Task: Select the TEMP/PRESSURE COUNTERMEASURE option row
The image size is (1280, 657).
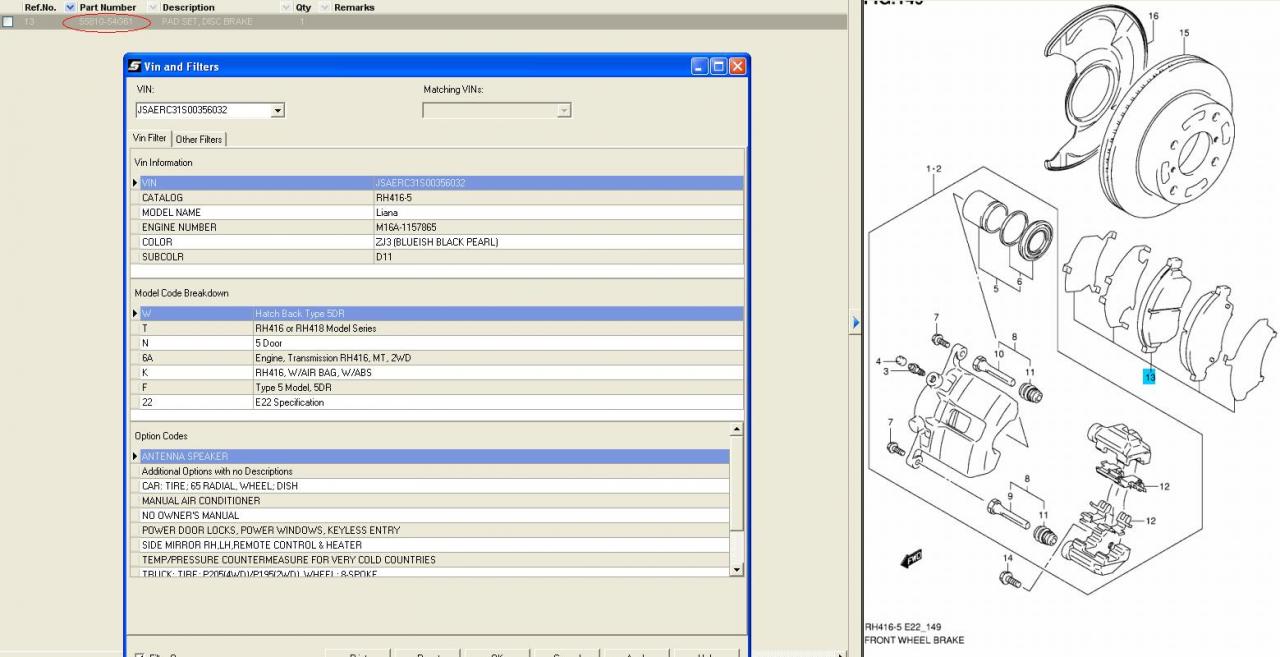Action: click(430, 560)
